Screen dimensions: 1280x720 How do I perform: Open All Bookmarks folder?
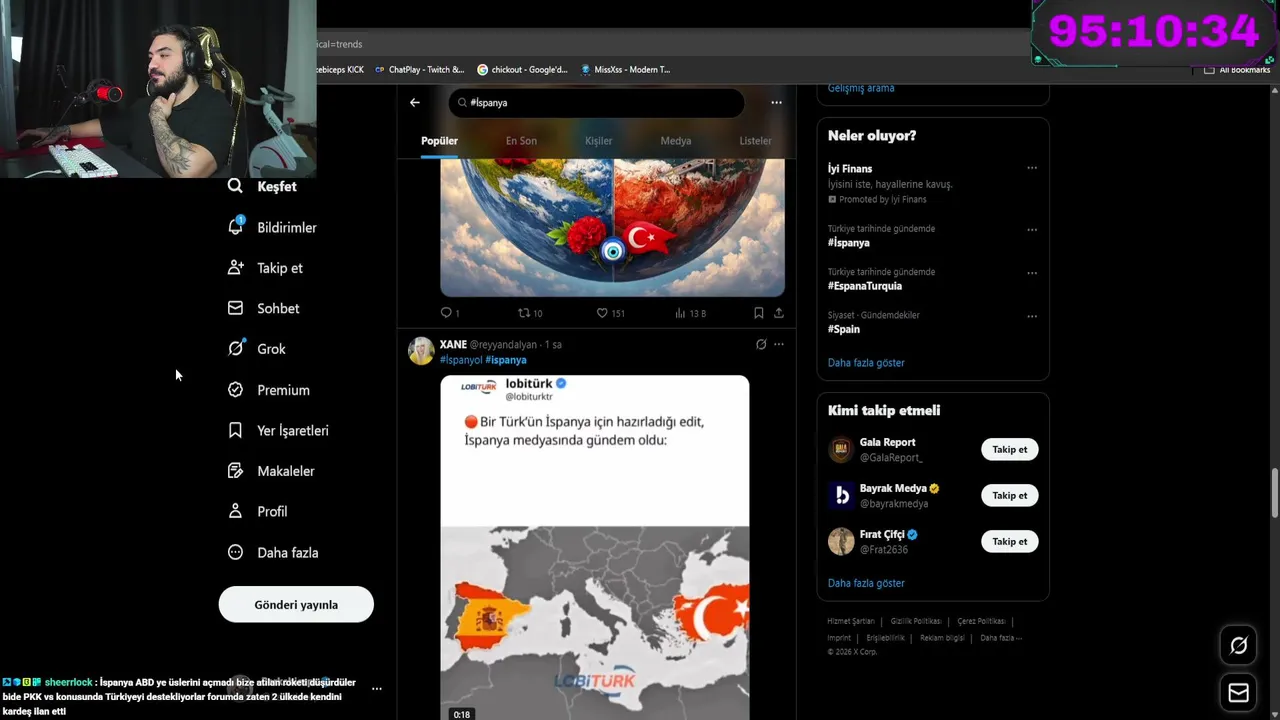point(1237,70)
